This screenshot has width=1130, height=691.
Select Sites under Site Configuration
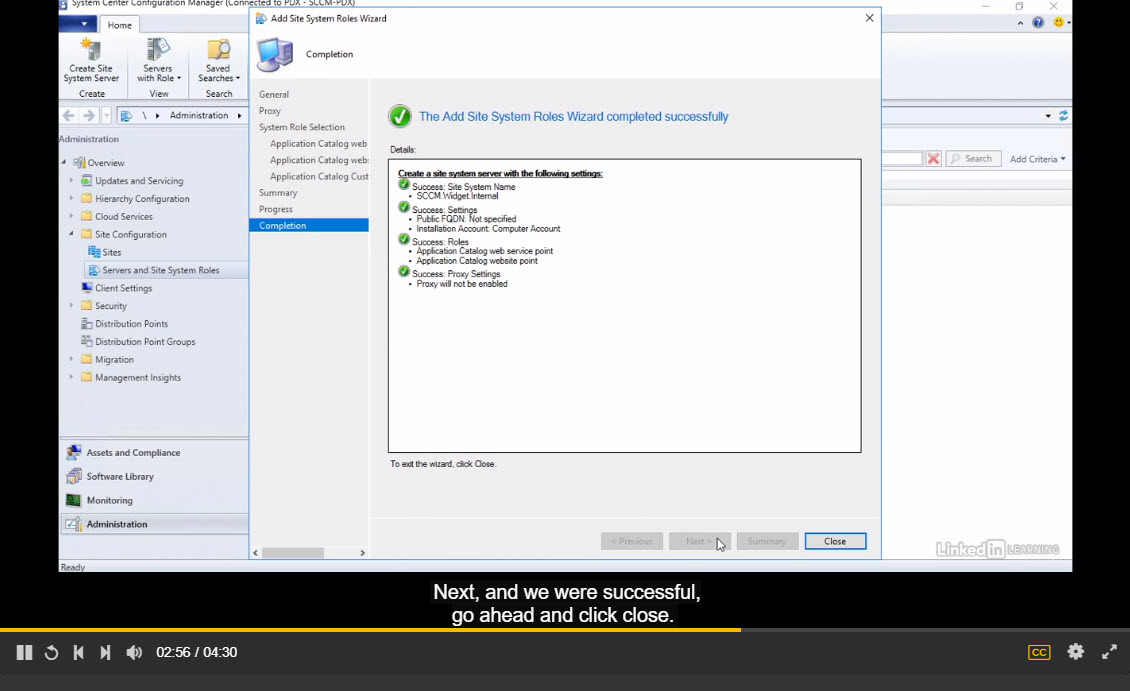point(112,252)
